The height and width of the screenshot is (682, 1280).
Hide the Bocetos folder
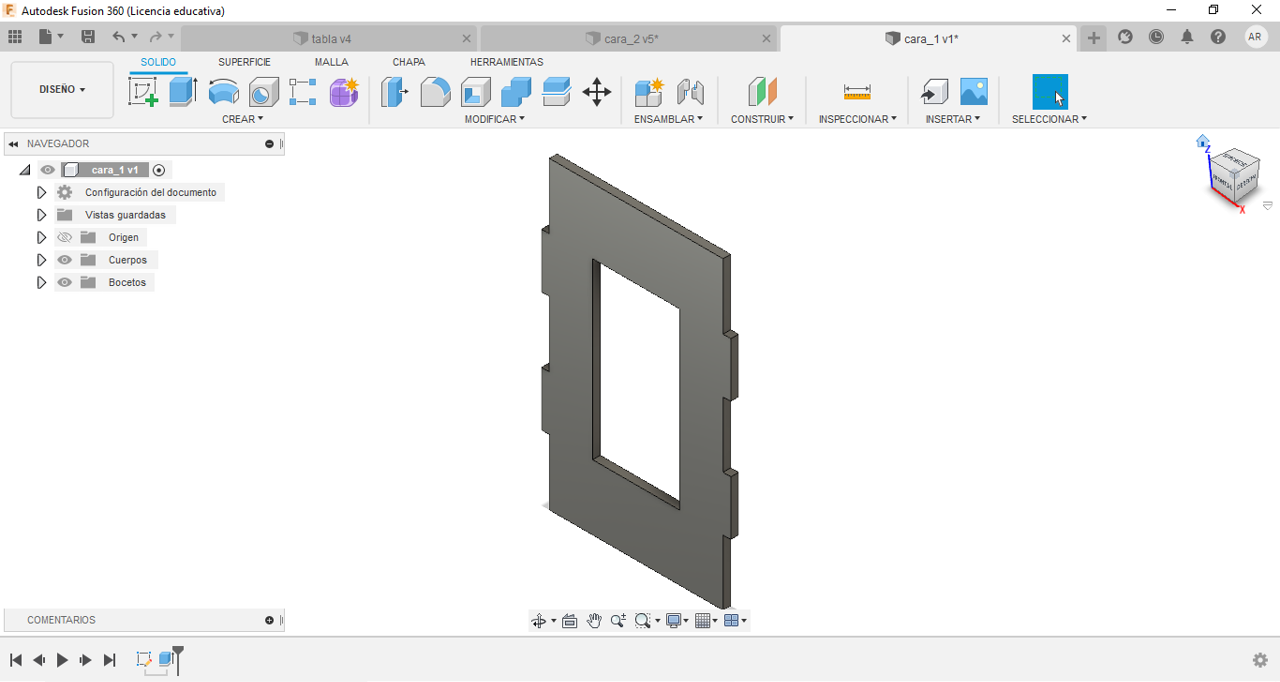[65, 283]
